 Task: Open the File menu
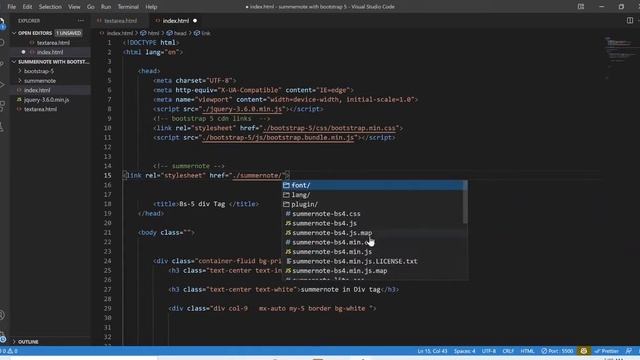click(11, 7)
